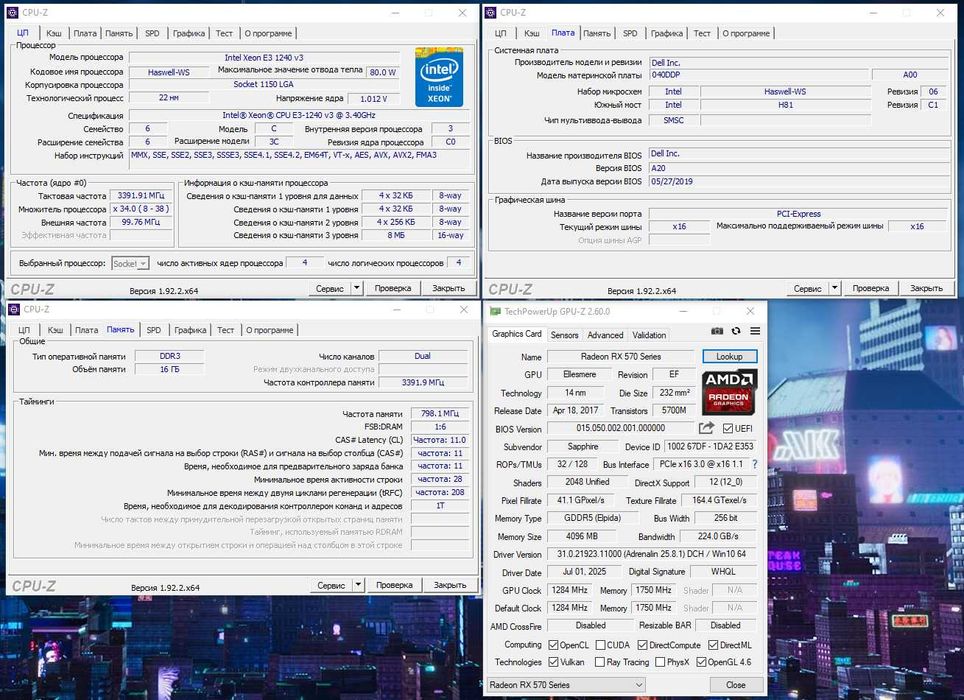The image size is (964, 700).
Task: Click the Intel Inside Xeon logo
Action: (x=439, y=77)
